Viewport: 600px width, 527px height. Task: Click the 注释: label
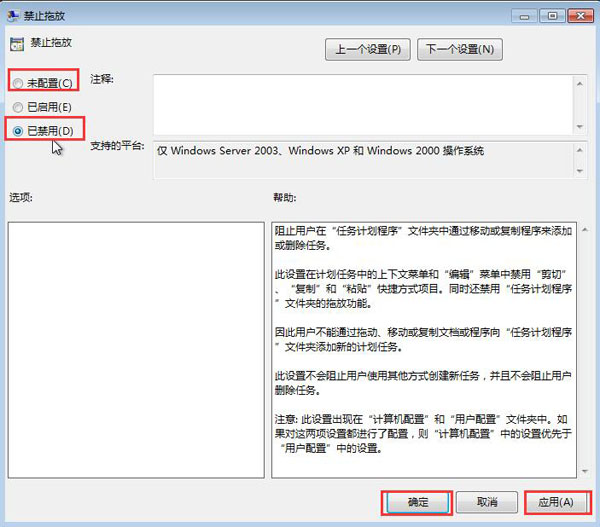pyautogui.click(x=102, y=80)
